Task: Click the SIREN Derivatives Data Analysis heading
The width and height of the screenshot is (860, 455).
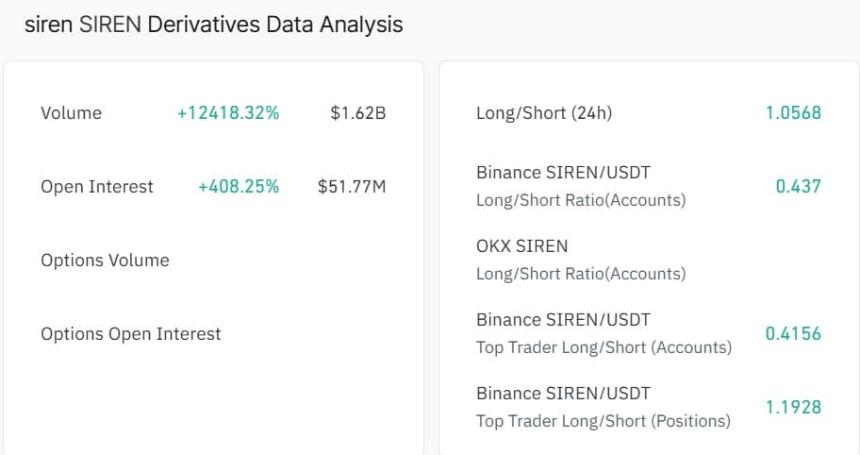Action: (213, 24)
